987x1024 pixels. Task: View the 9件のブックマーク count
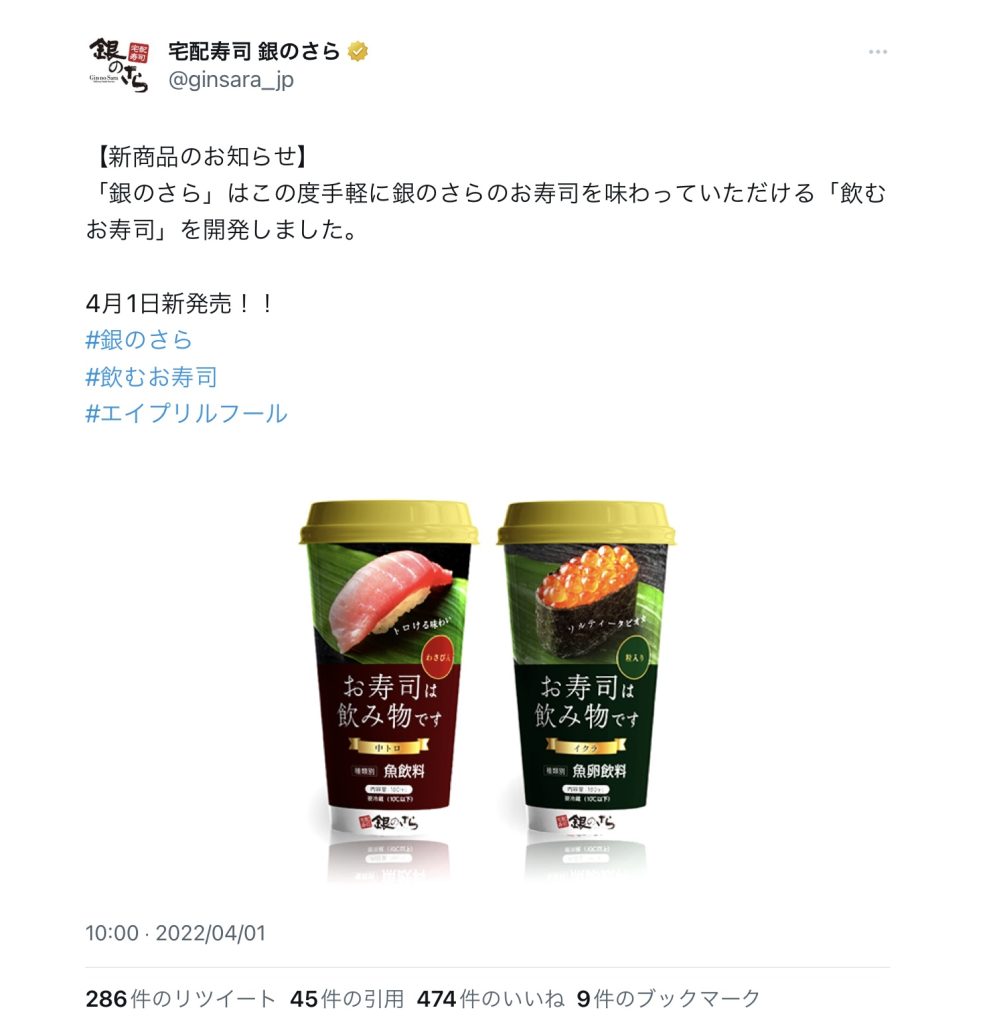click(669, 999)
